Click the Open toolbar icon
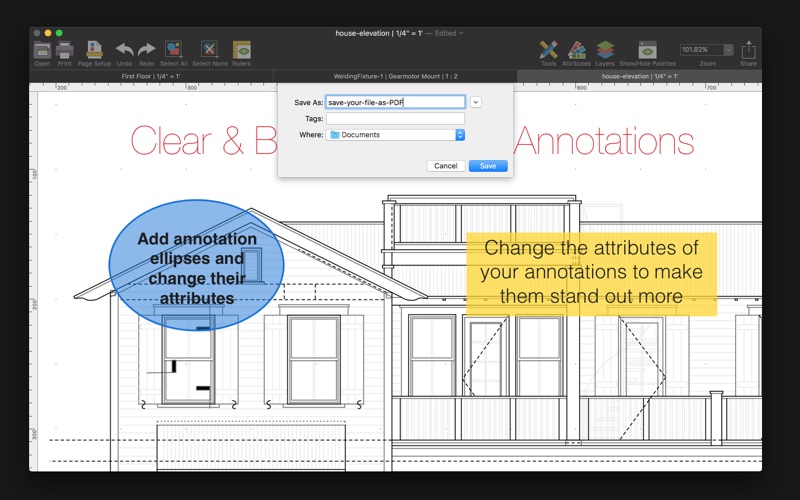800x500 pixels. pos(42,50)
